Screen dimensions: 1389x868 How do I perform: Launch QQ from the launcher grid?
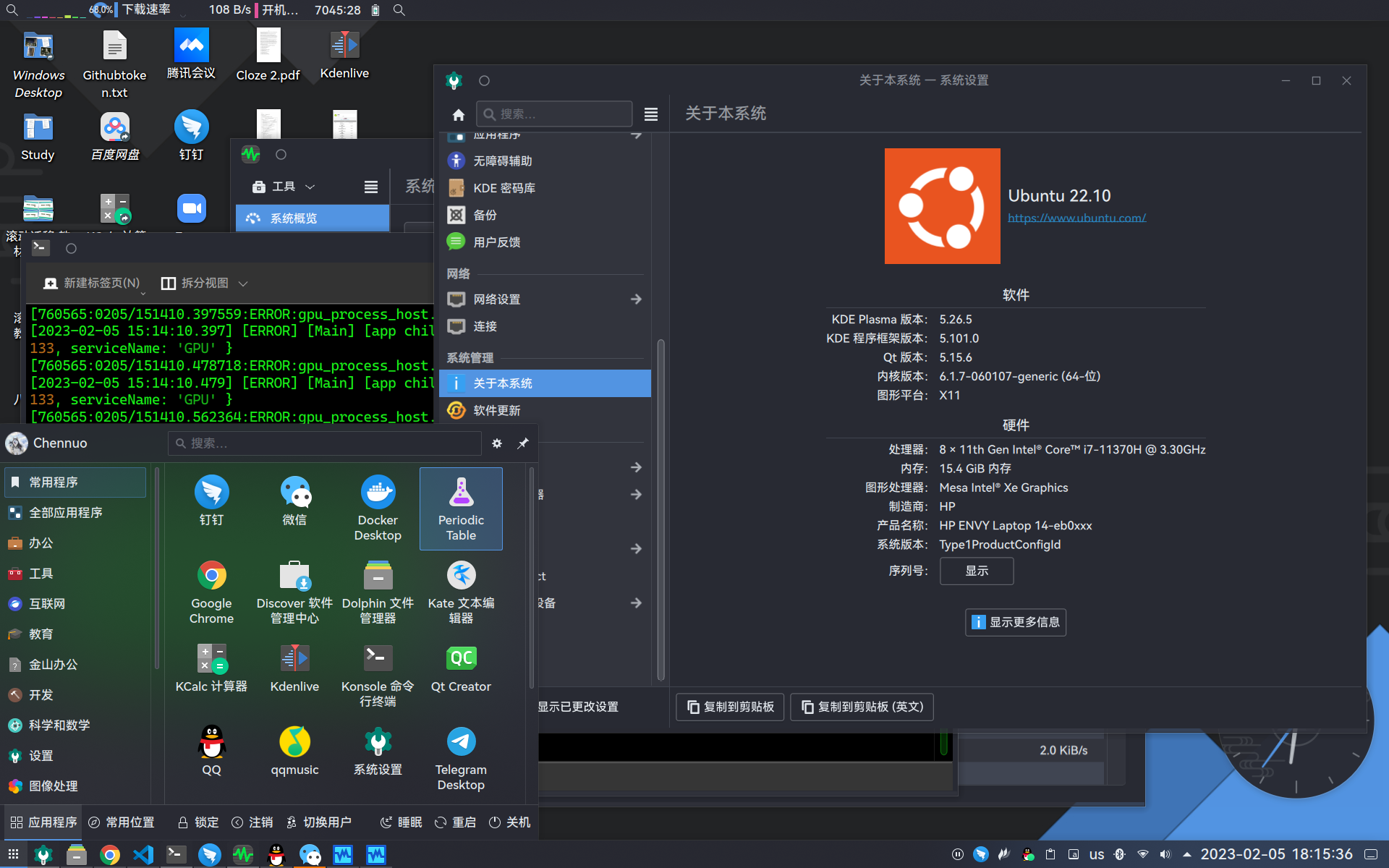click(211, 752)
